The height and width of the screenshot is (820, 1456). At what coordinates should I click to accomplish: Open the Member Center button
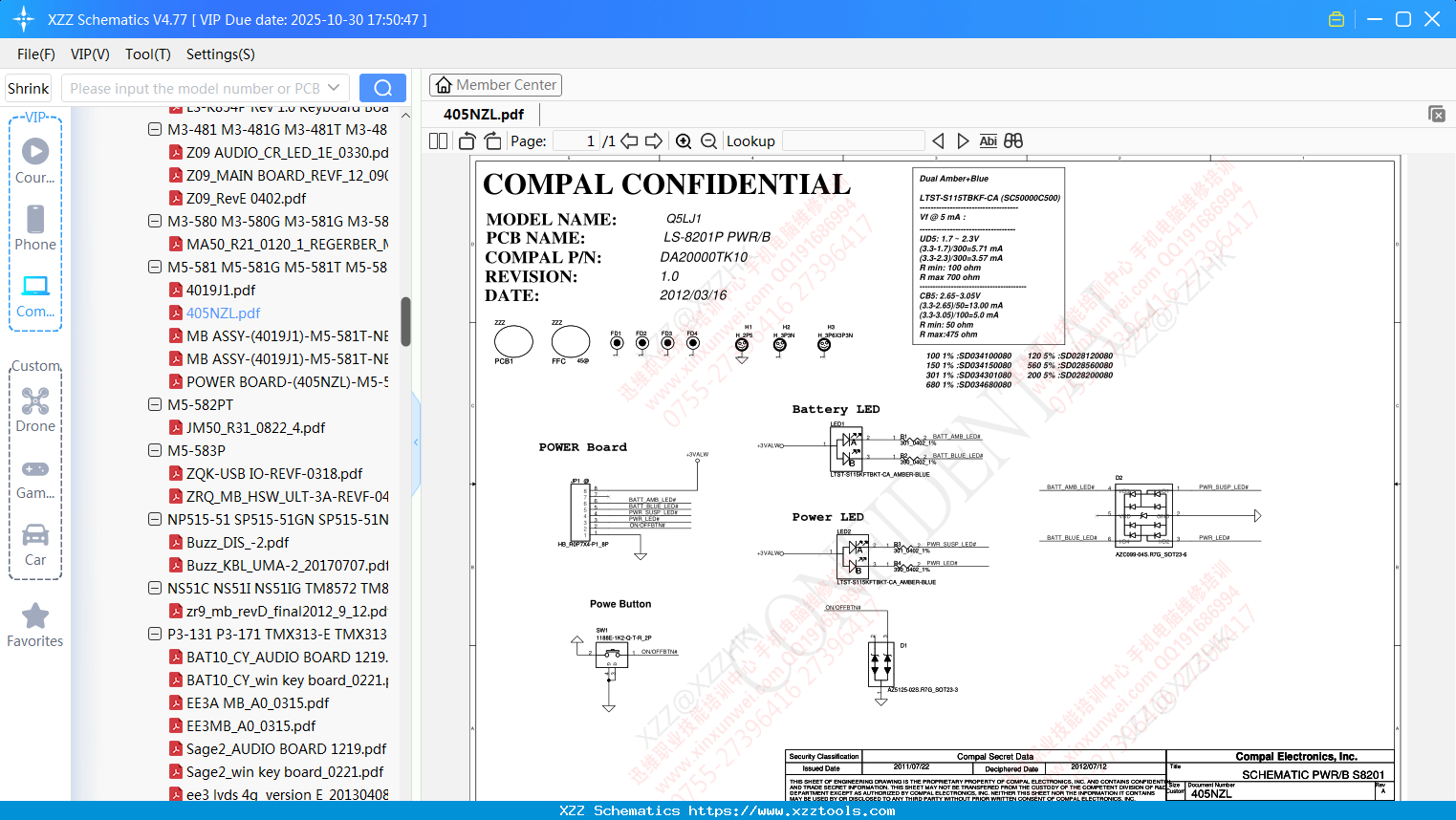pyautogui.click(x=495, y=85)
